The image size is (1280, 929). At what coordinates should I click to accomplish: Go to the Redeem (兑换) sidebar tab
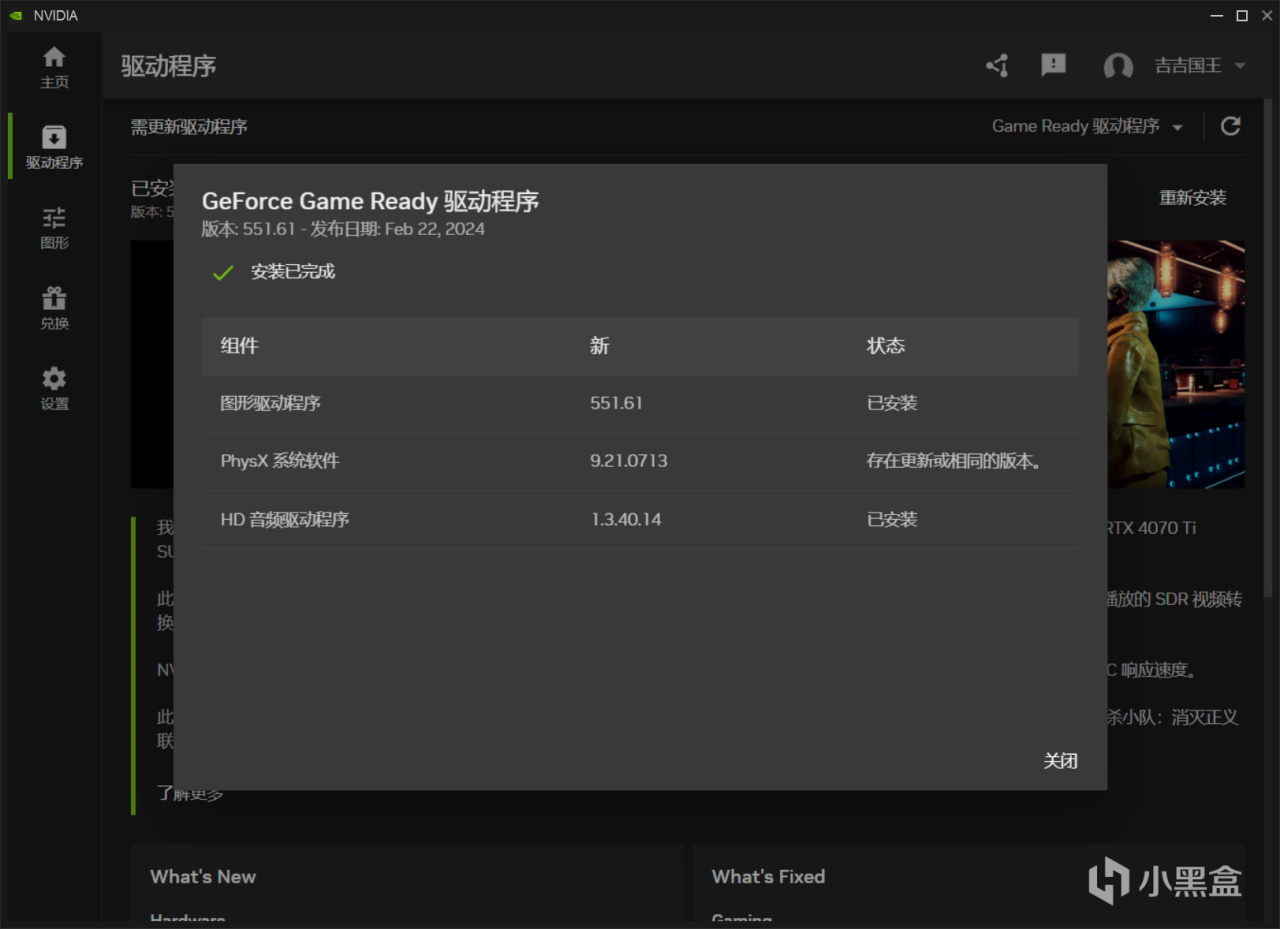pos(54,309)
